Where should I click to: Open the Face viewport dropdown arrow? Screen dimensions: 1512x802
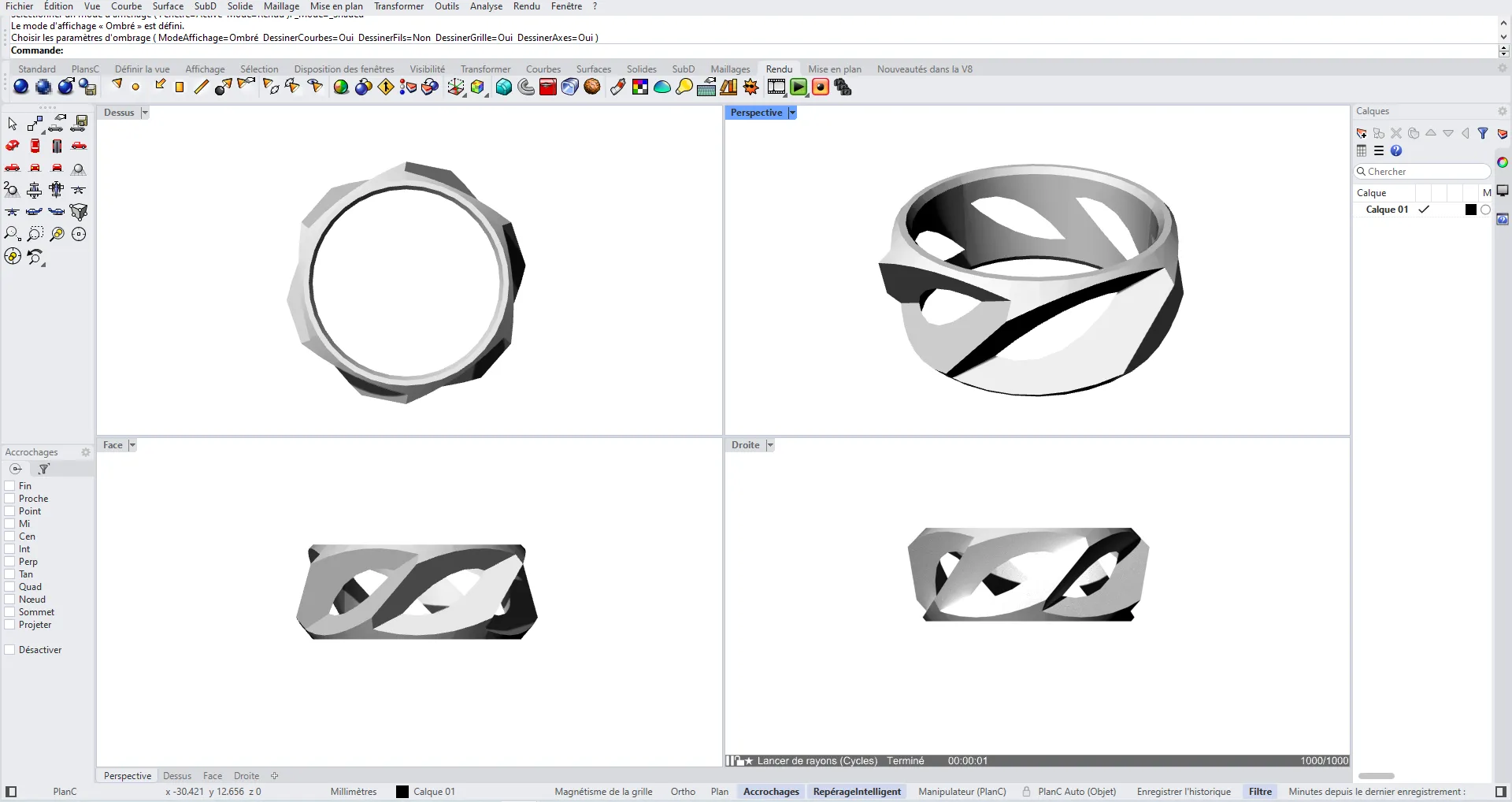pyautogui.click(x=132, y=445)
